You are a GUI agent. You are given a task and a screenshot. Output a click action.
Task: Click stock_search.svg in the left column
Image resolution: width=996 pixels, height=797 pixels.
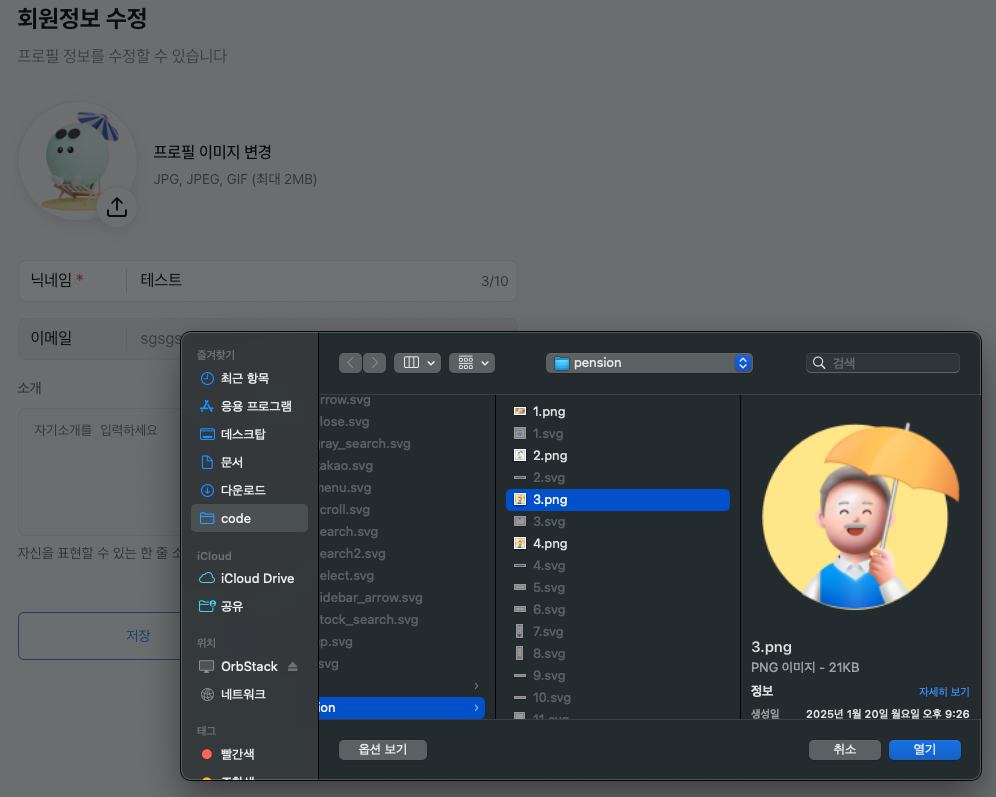368,620
